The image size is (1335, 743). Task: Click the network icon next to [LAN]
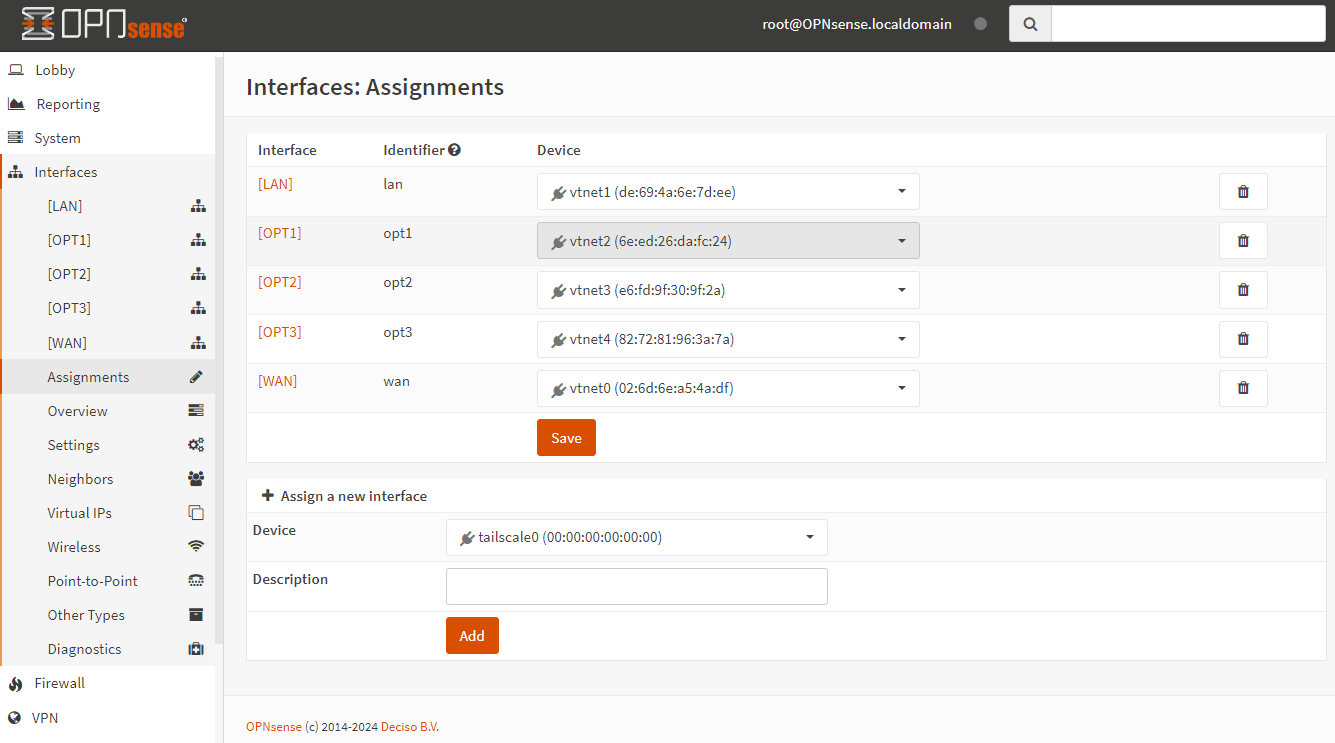click(x=198, y=206)
